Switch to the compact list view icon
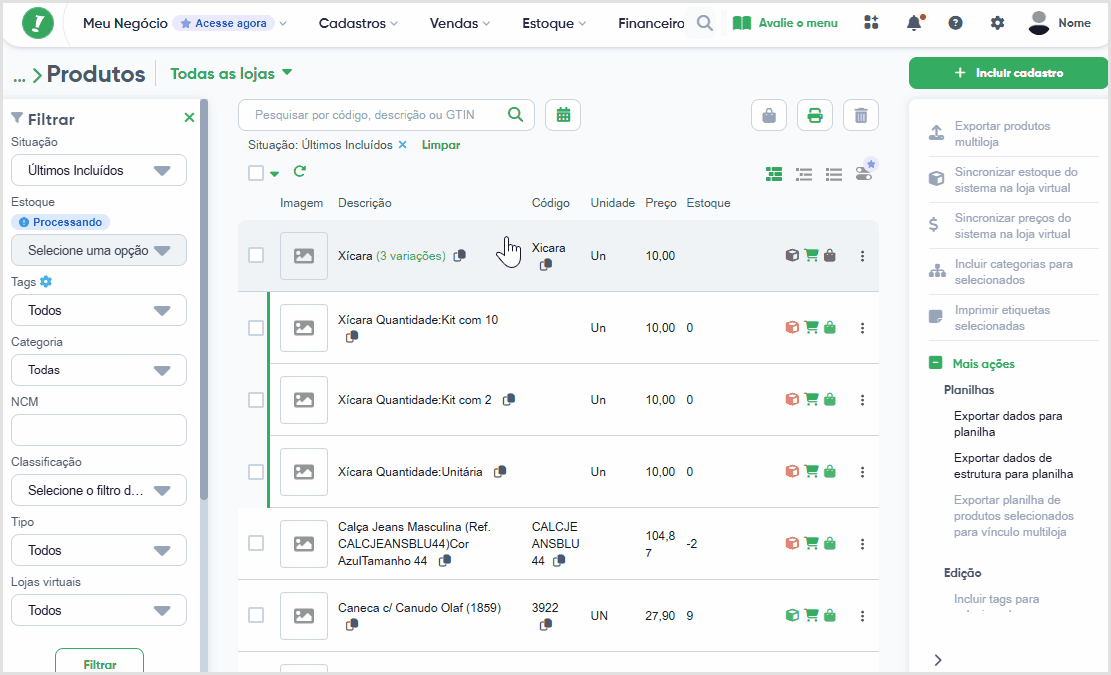The width and height of the screenshot is (1111, 675). [x=834, y=174]
